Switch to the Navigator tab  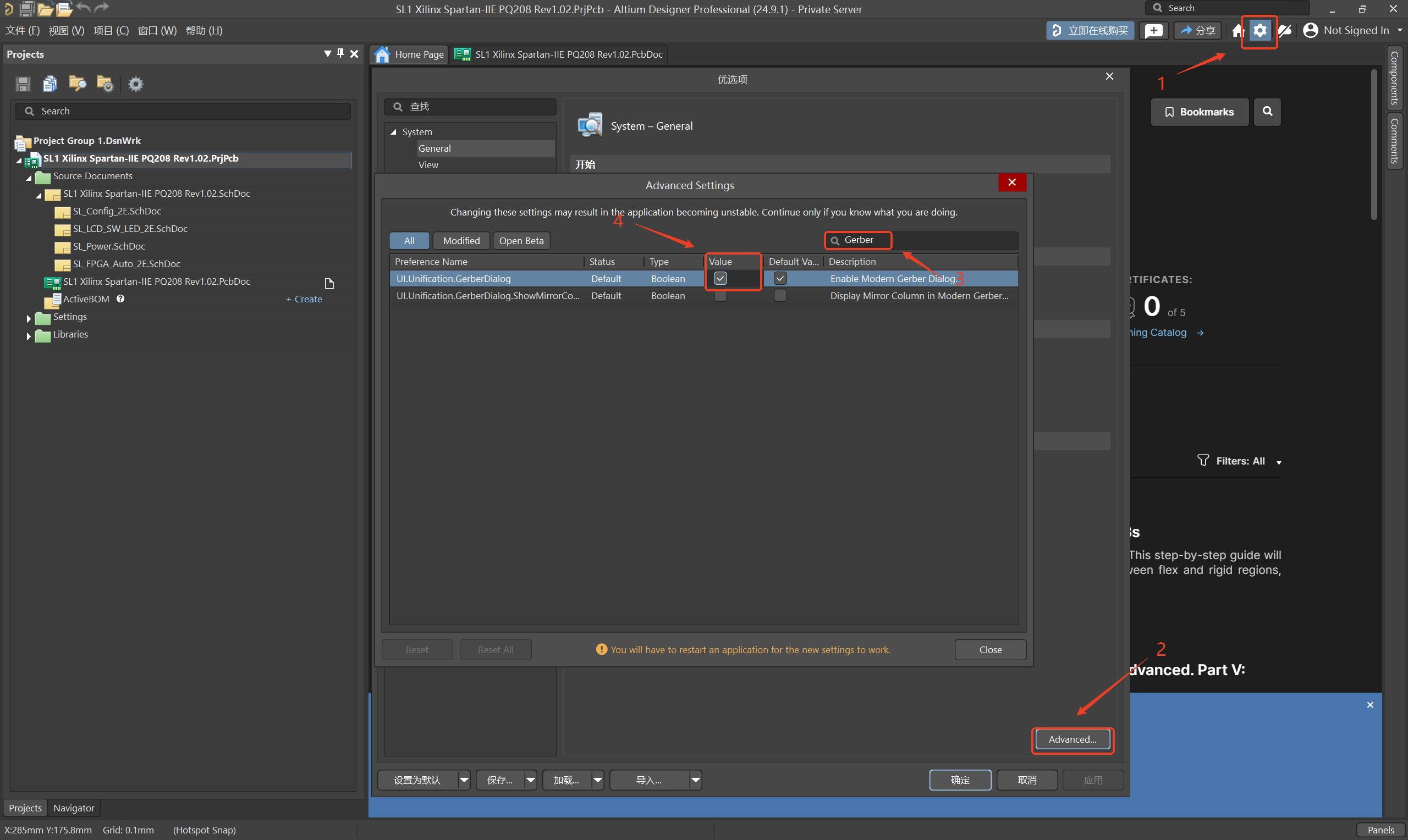[74, 808]
